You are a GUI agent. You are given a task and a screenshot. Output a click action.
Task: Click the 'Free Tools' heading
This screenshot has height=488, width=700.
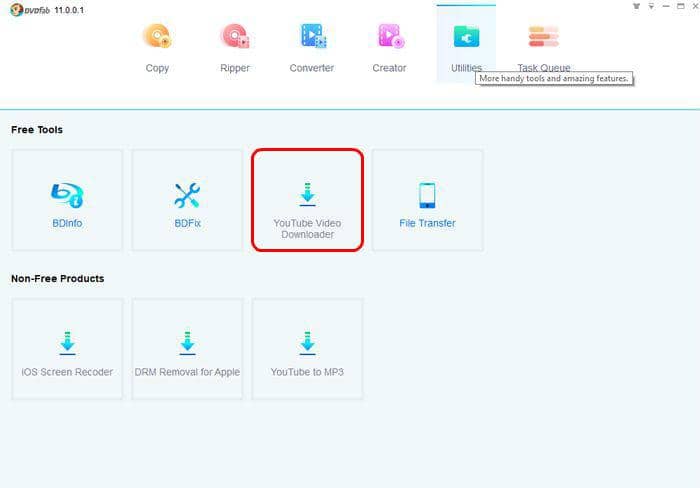click(37, 130)
